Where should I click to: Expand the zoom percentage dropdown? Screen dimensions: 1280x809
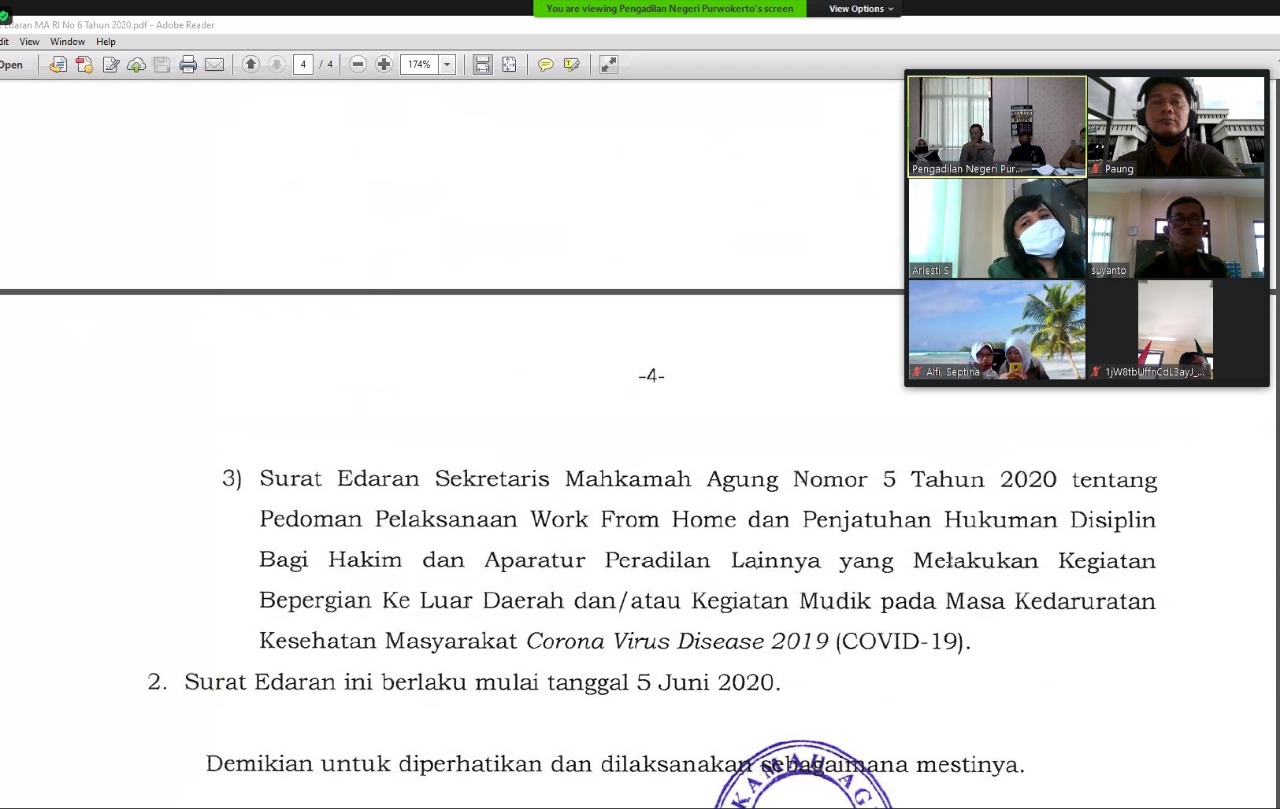coord(447,64)
